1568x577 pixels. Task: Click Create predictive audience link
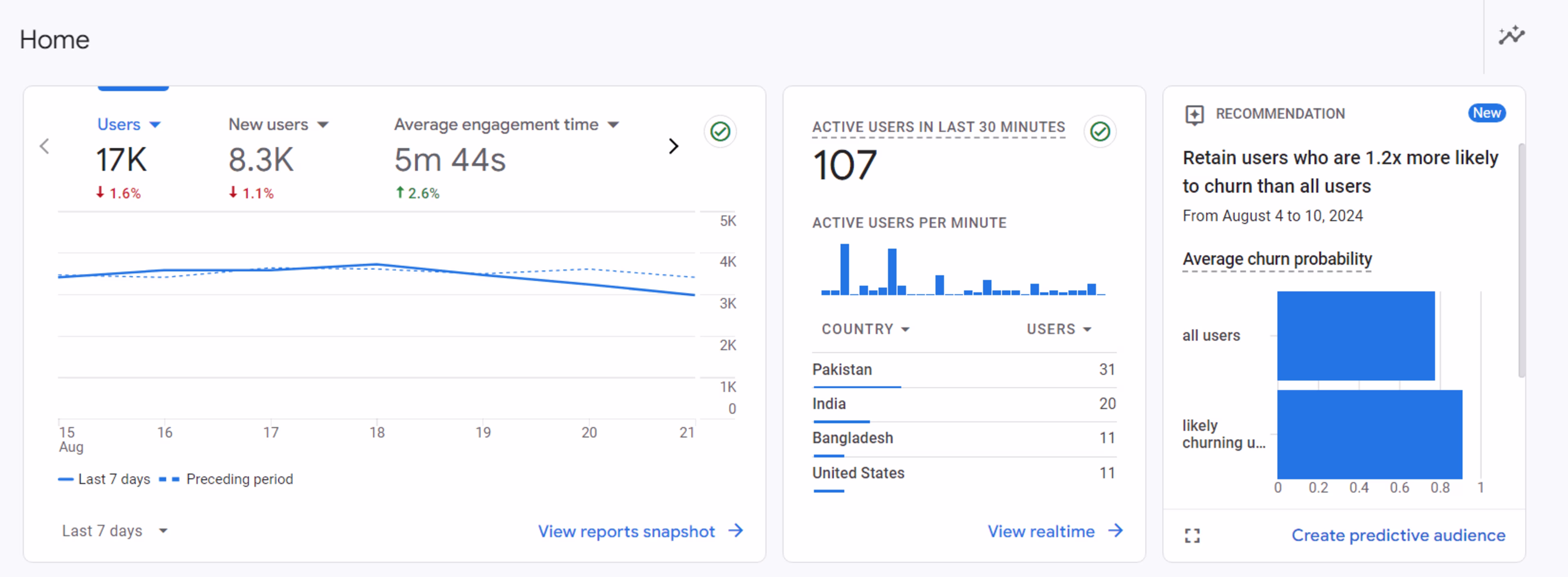1398,535
